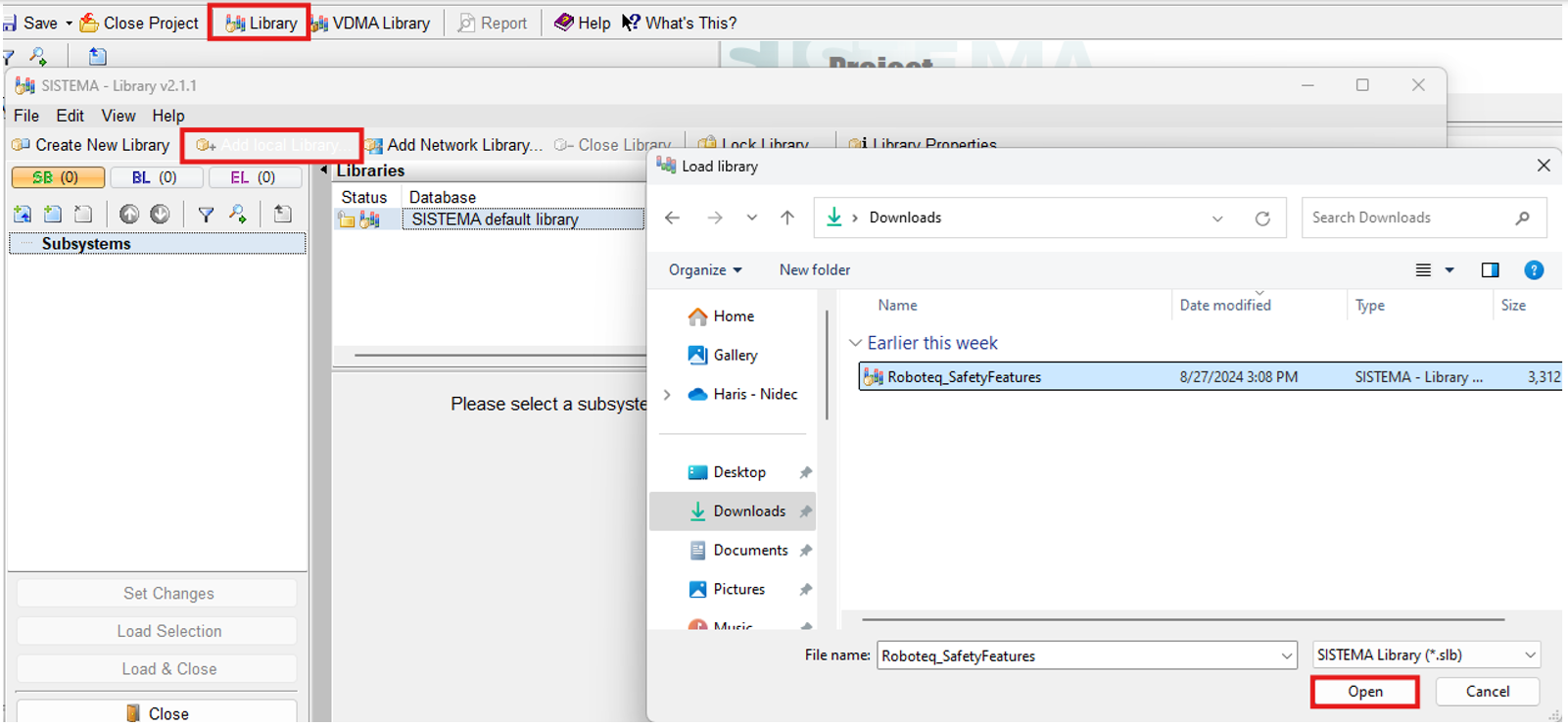Click Open to load the library
1568x727 pixels.
(x=1365, y=692)
